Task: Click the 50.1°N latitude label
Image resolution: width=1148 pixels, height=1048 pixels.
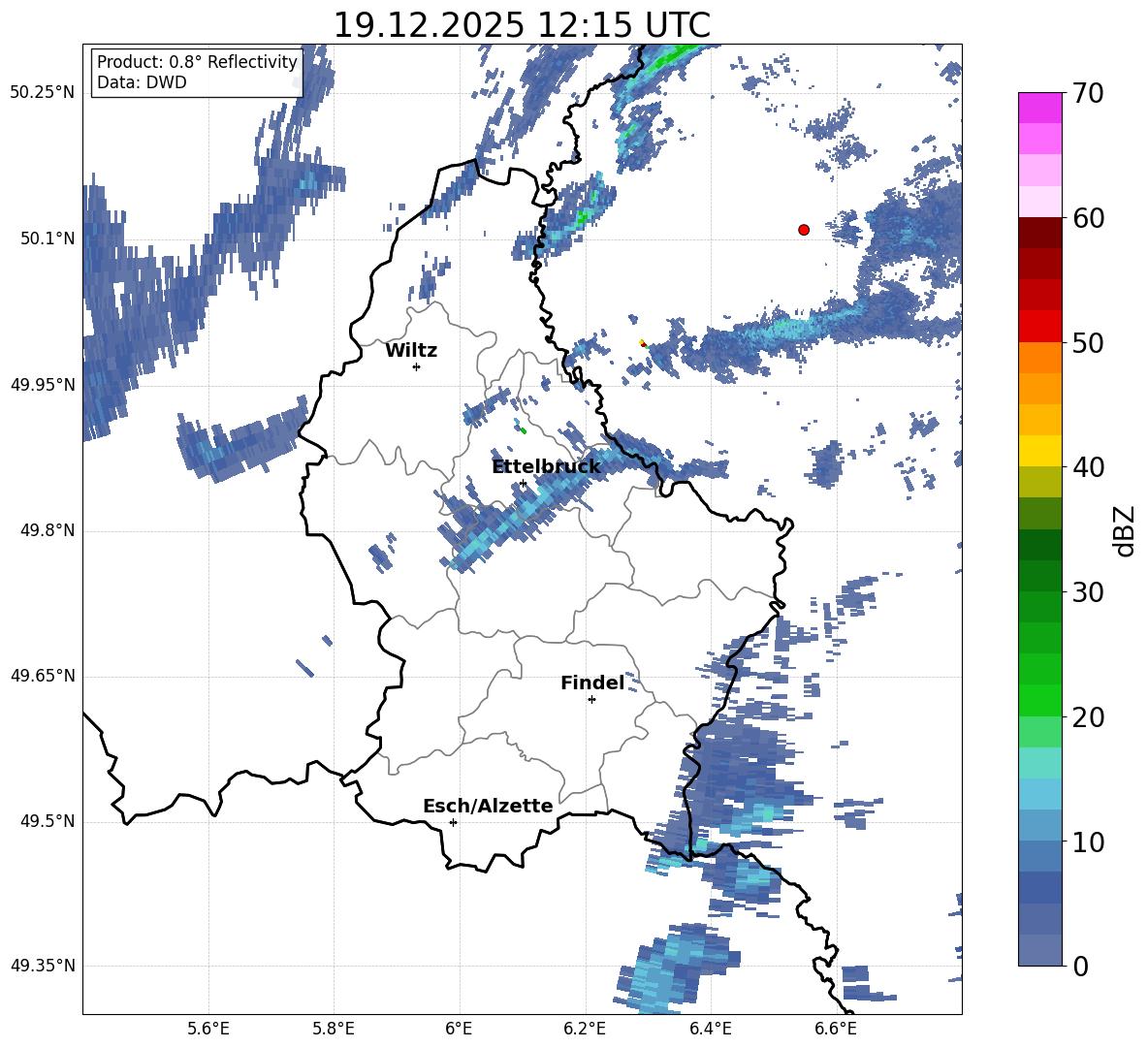Action: (48, 238)
